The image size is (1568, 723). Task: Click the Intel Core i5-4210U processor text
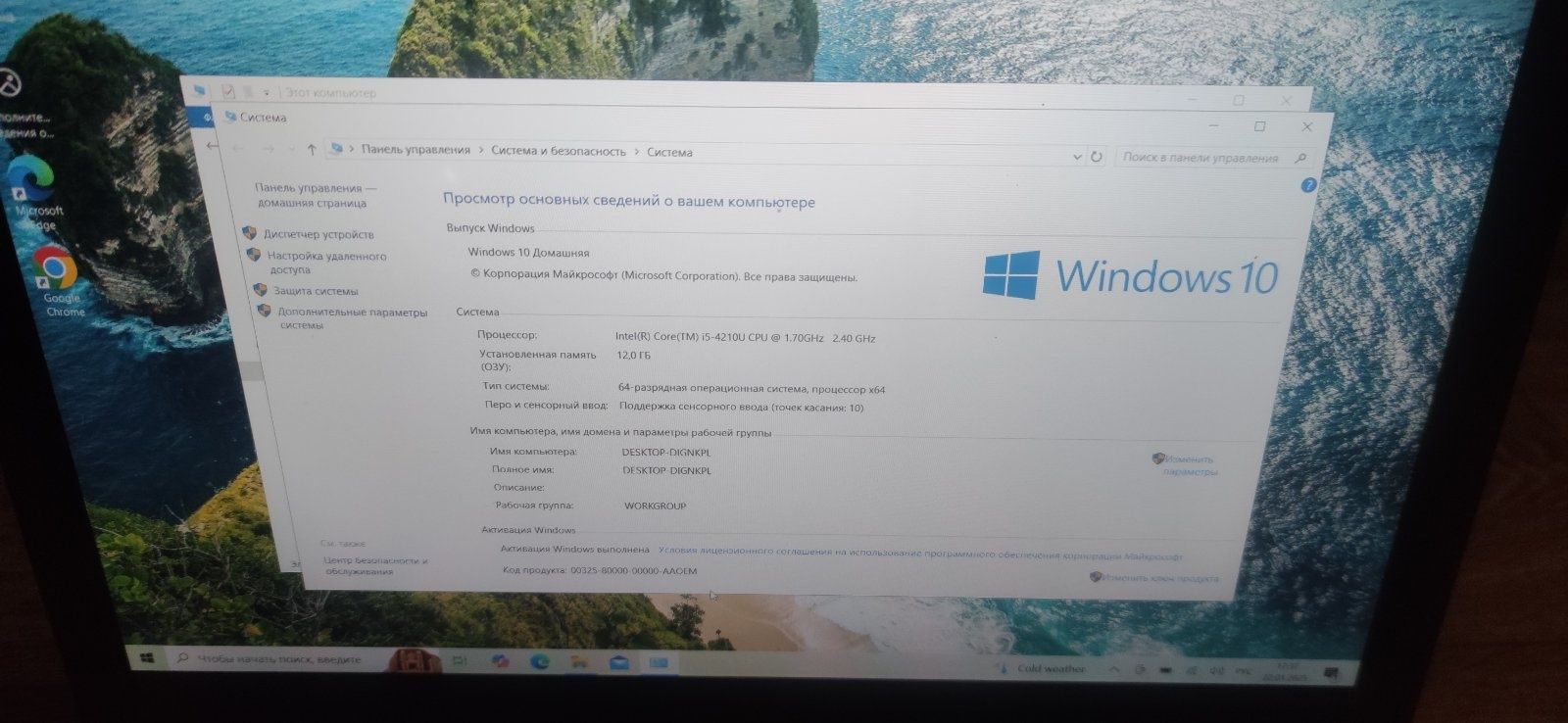point(745,338)
